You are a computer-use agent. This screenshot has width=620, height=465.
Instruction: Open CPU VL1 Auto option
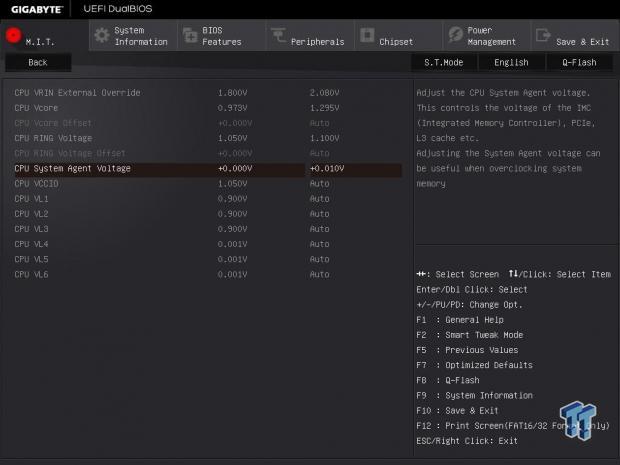[x=319, y=199]
